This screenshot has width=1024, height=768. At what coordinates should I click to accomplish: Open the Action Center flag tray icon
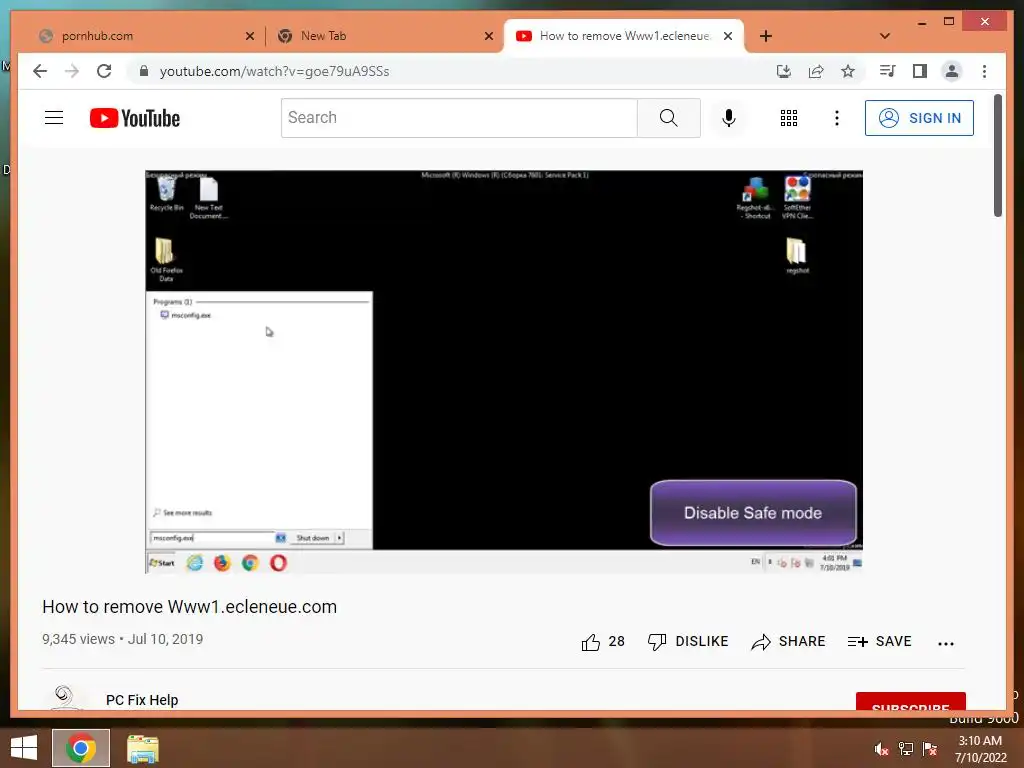(x=930, y=748)
